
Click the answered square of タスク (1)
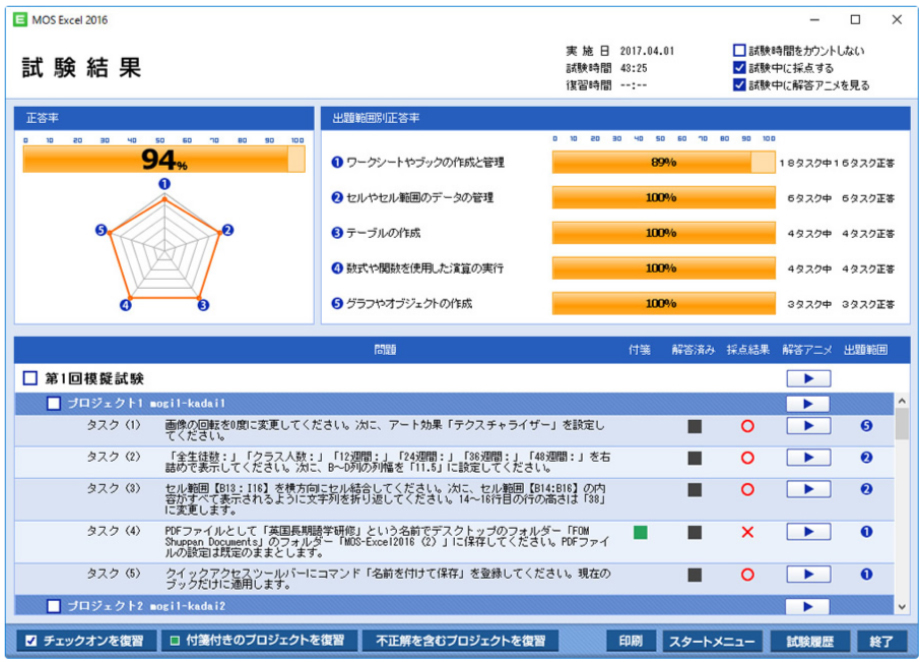coord(695,426)
